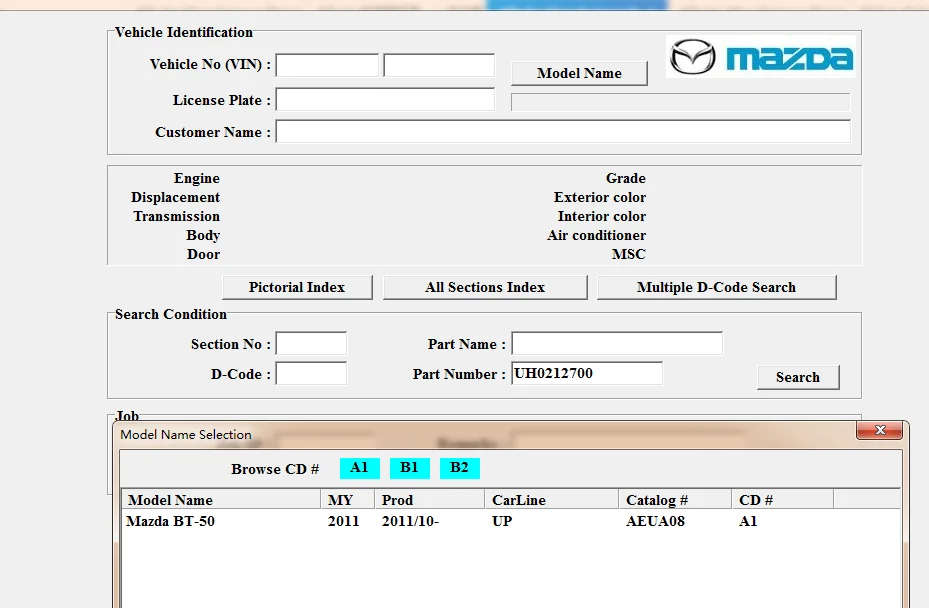Browse CD B1
The image size is (929, 608).
pos(410,468)
